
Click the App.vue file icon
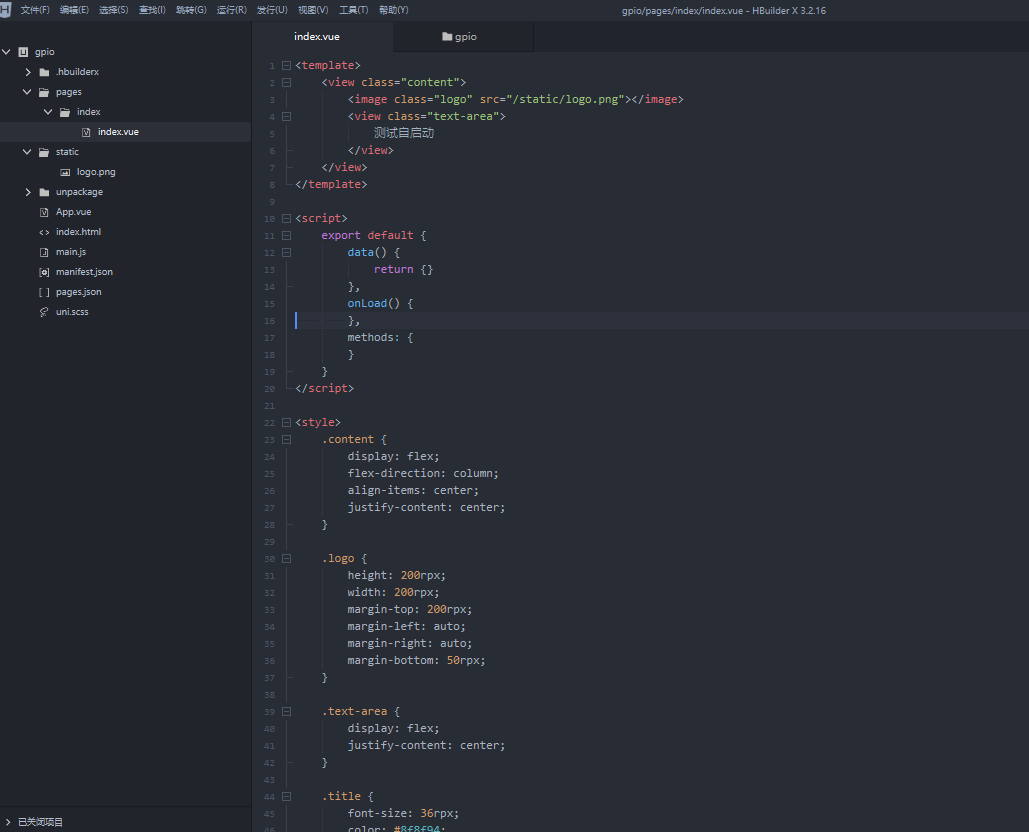(44, 212)
